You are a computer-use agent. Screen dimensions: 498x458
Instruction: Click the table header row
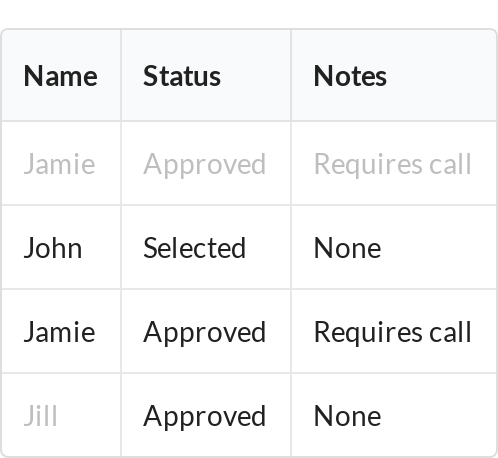pyautogui.click(x=249, y=75)
